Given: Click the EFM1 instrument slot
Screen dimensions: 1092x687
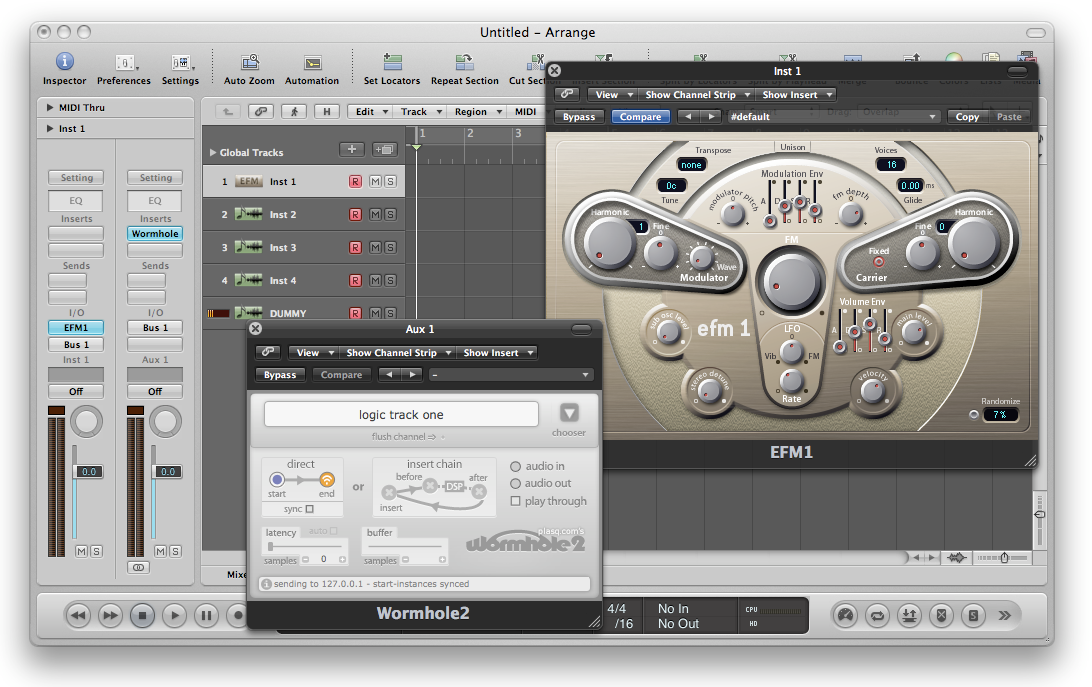Looking at the screenshot, I should tap(76, 327).
